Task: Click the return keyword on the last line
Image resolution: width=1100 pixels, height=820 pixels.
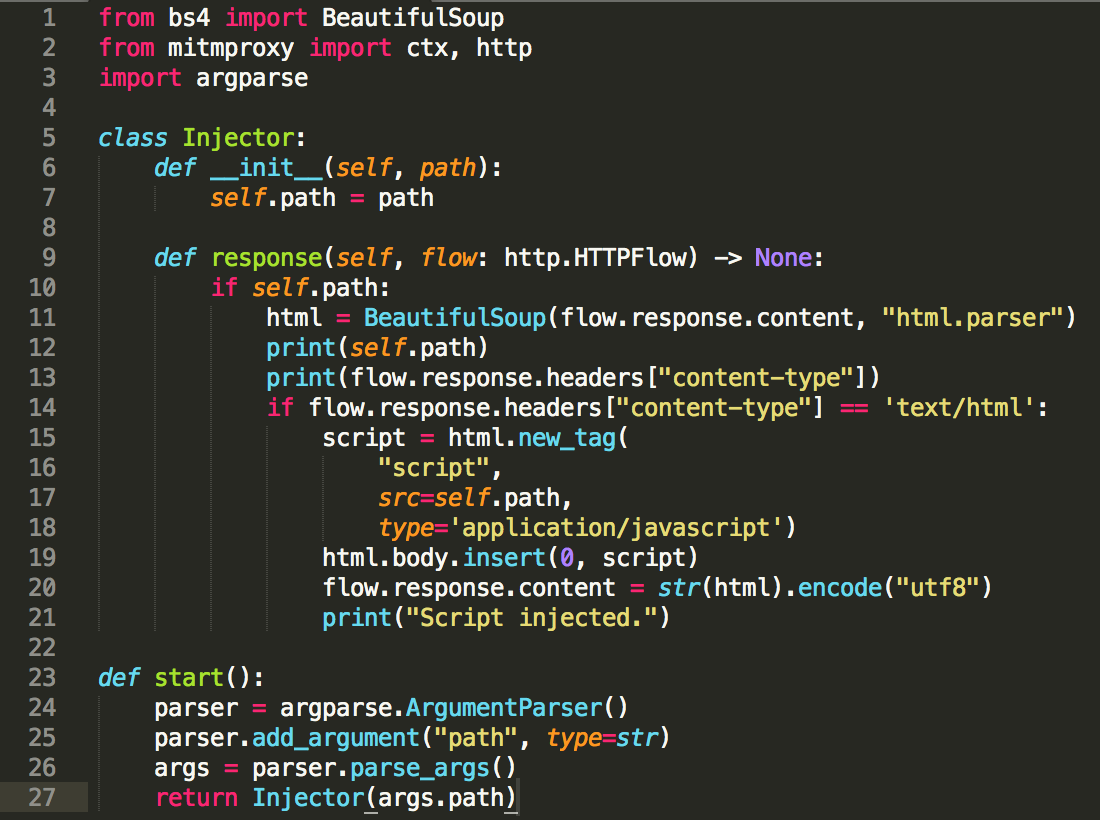Action: [196, 798]
